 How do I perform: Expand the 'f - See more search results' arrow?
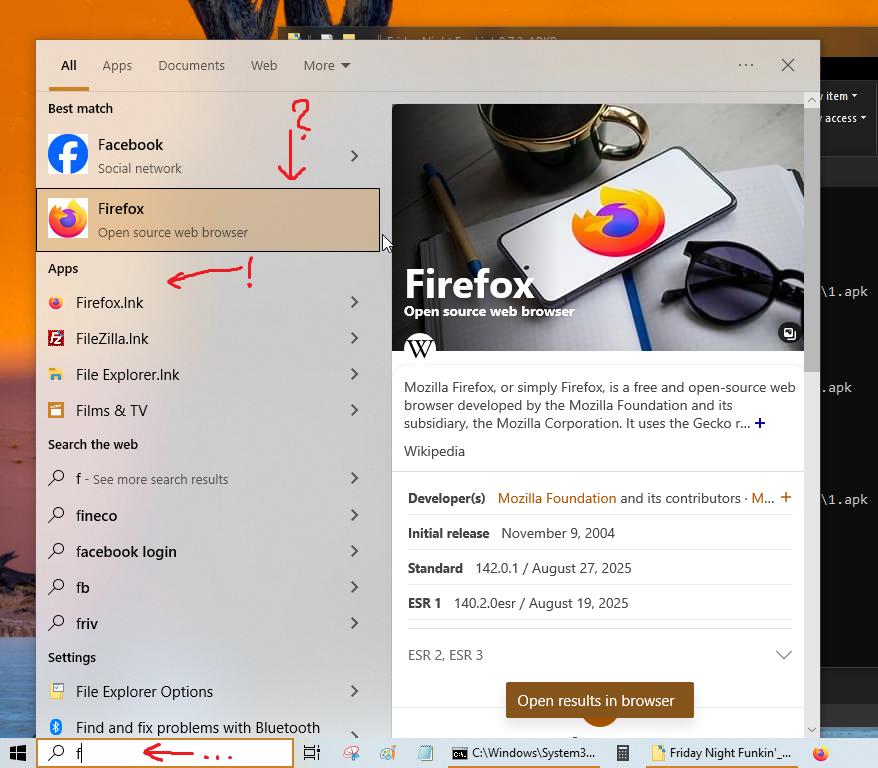click(354, 478)
